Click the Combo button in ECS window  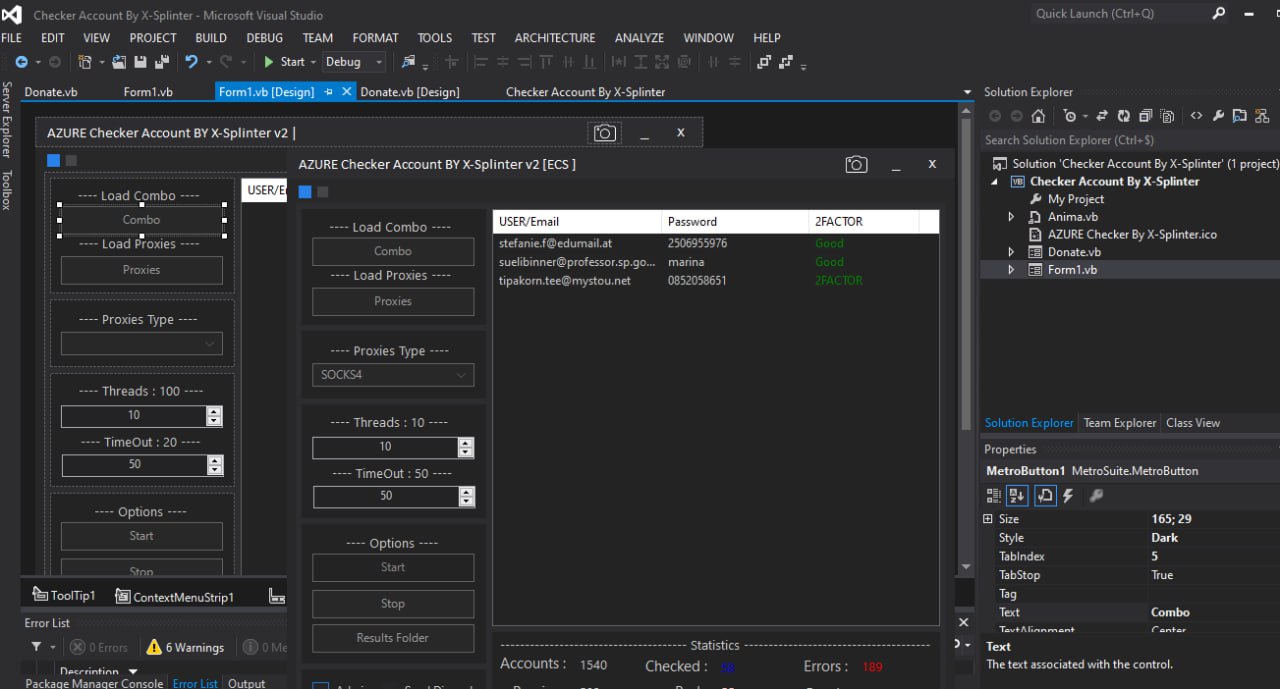point(393,251)
